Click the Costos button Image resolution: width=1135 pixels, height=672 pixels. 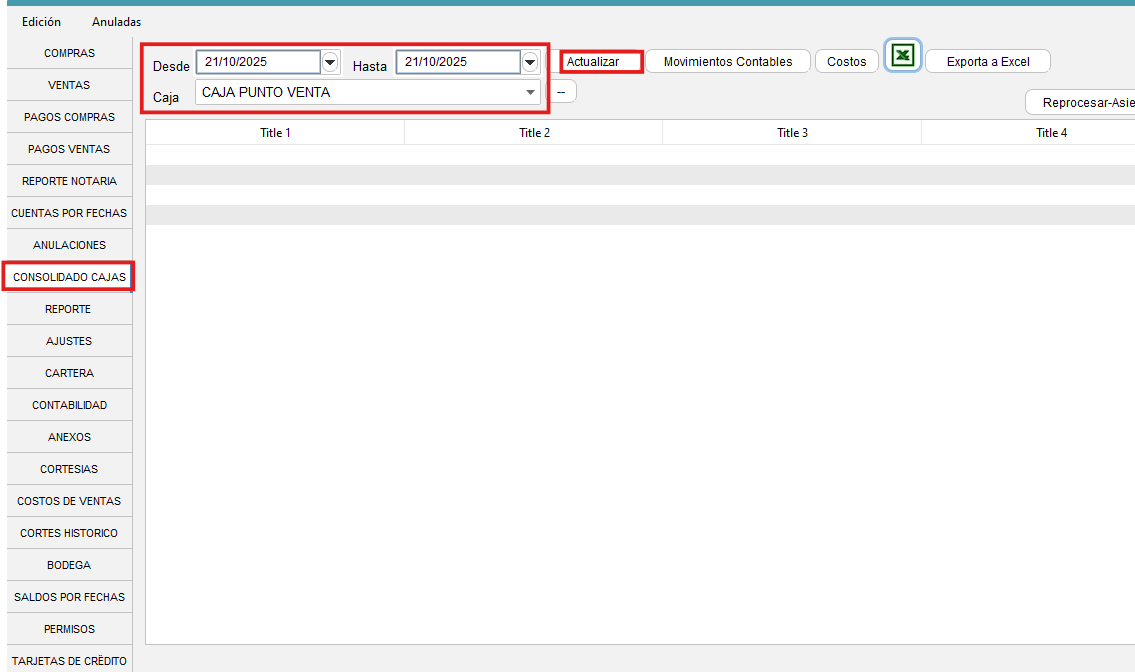click(846, 62)
